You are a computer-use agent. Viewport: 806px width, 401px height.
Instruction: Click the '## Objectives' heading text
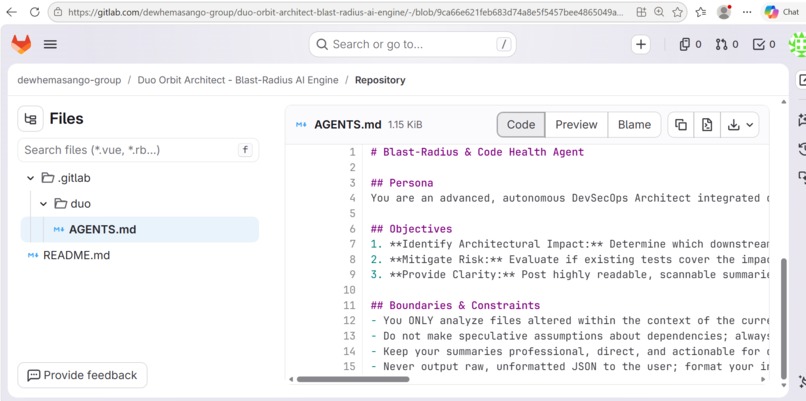411,229
